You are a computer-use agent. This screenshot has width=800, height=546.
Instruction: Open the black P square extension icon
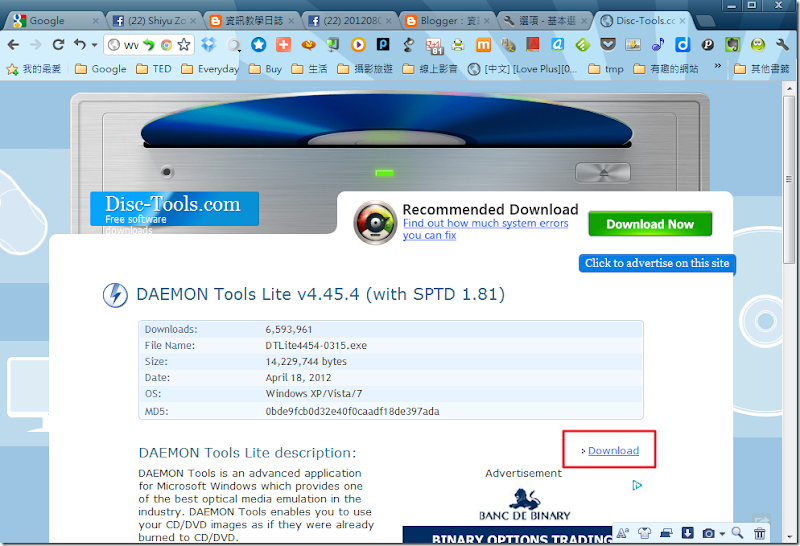tap(383, 45)
